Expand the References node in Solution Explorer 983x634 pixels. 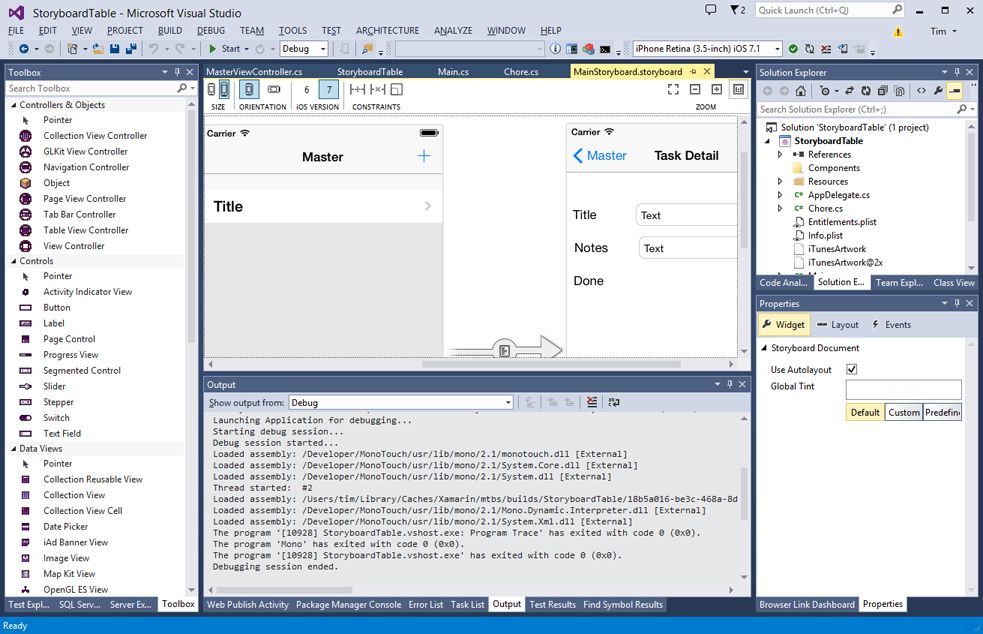pyautogui.click(x=780, y=154)
